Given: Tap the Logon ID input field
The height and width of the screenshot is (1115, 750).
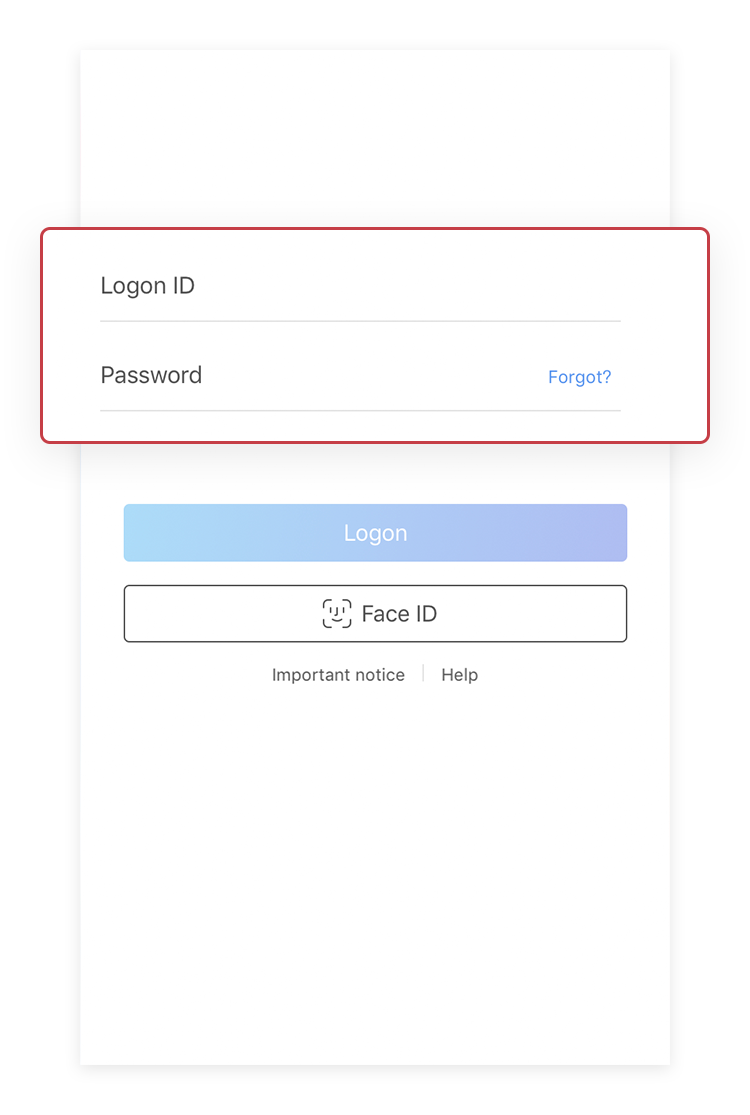Looking at the screenshot, I should tap(360, 286).
